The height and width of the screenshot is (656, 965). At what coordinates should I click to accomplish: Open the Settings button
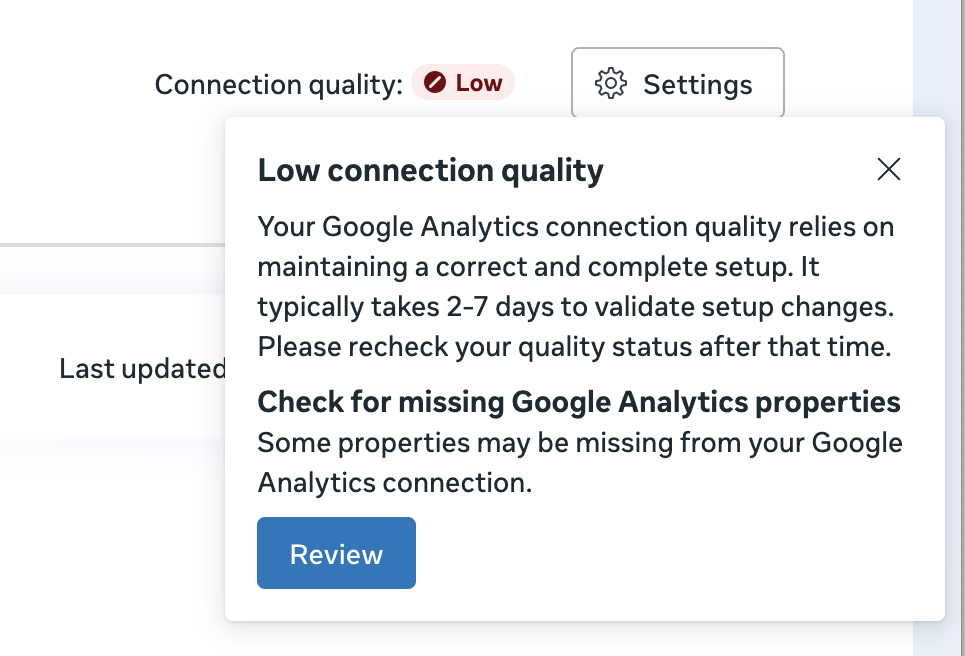678,82
